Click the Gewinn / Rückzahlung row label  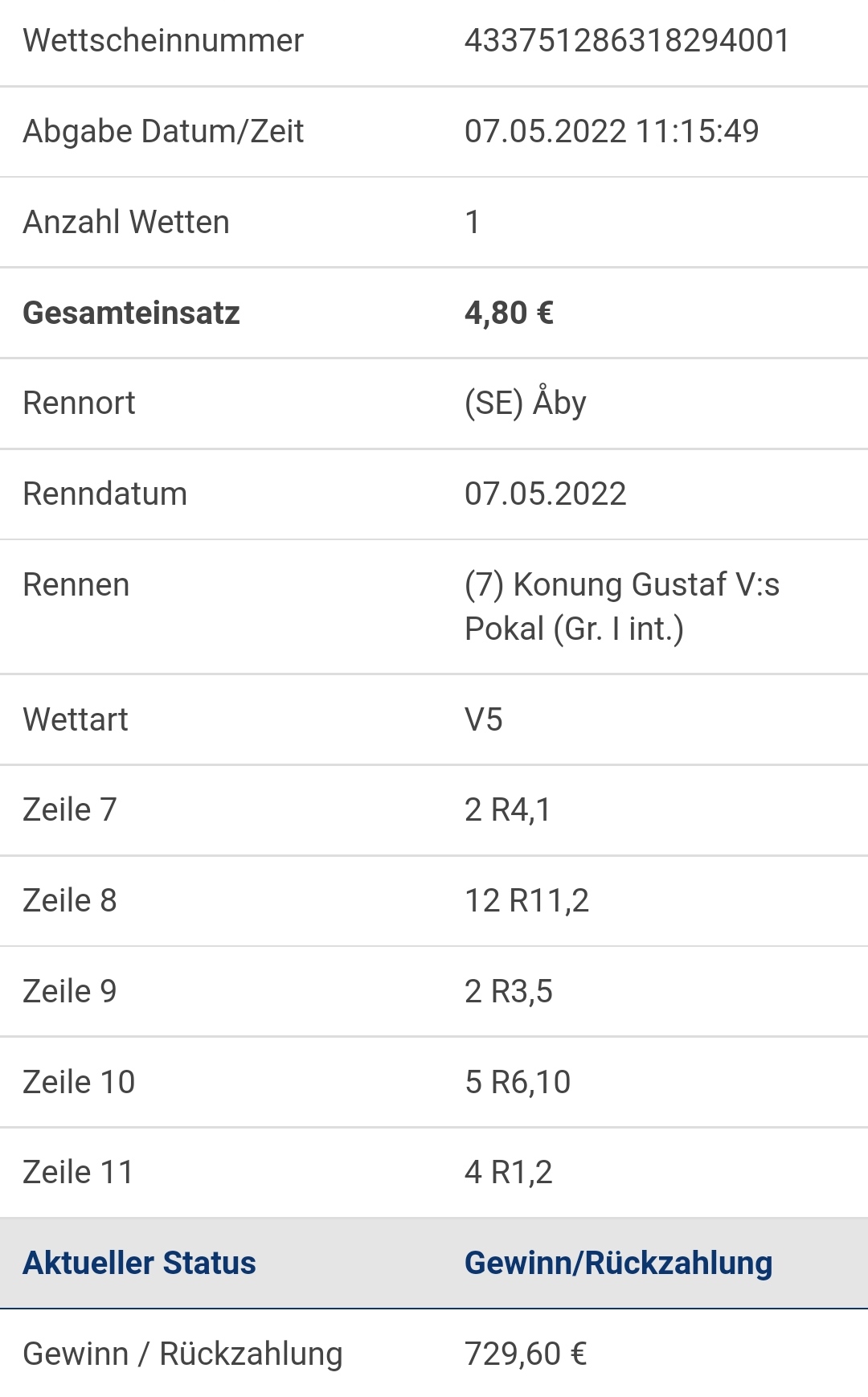[x=183, y=1354]
